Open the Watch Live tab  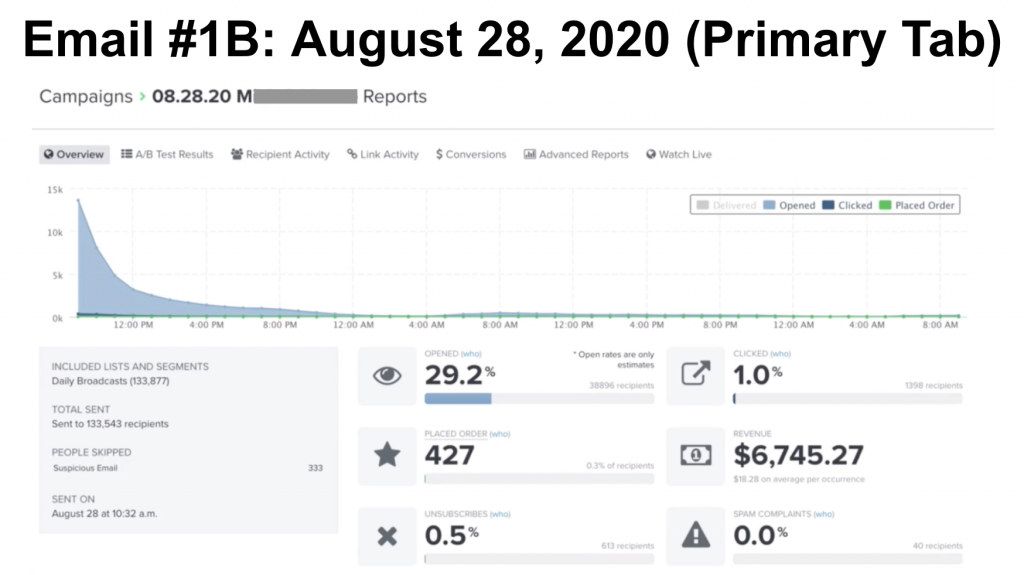pos(679,154)
